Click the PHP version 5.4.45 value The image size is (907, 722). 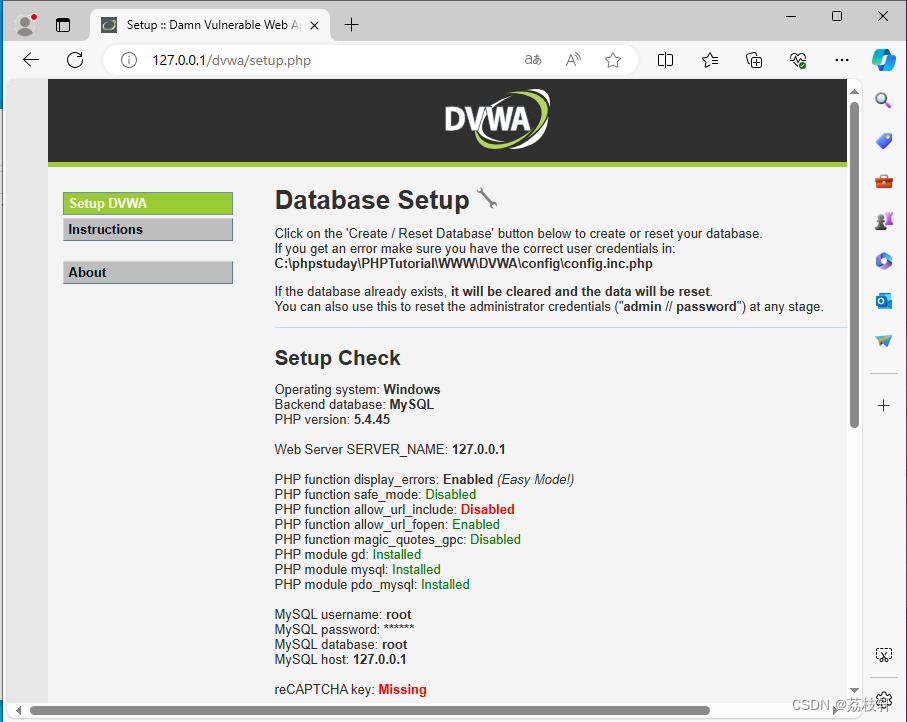pyautogui.click(x=372, y=419)
